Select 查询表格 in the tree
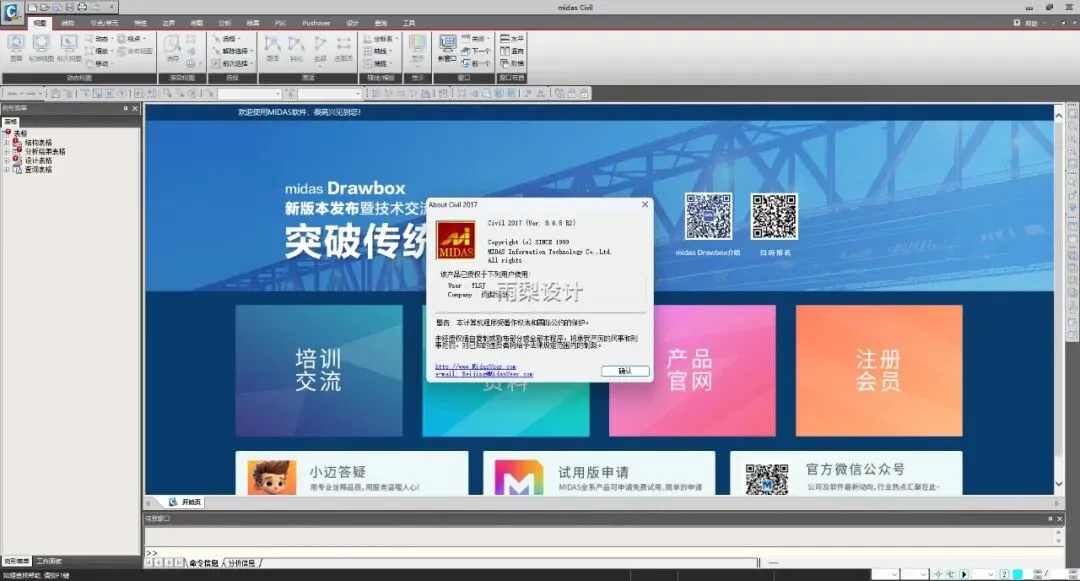1080x581 pixels. pos(38,169)
